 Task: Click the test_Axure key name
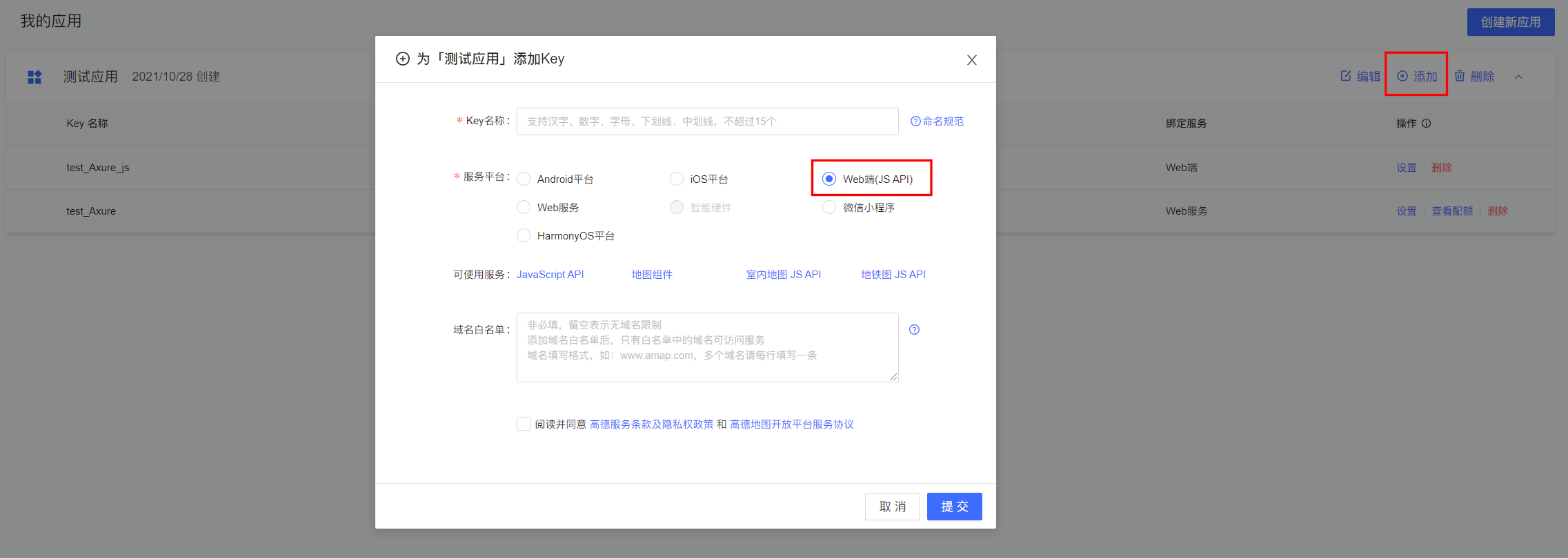[91, 211]
